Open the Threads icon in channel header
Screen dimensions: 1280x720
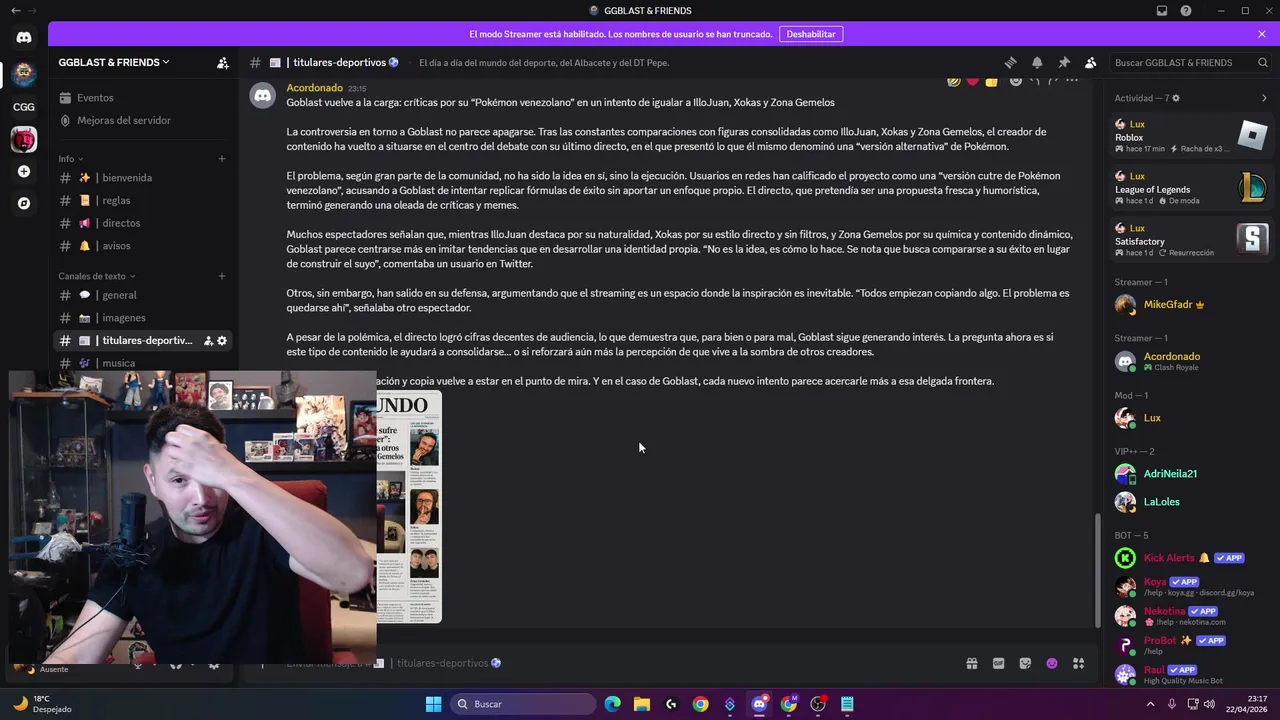1010,62
